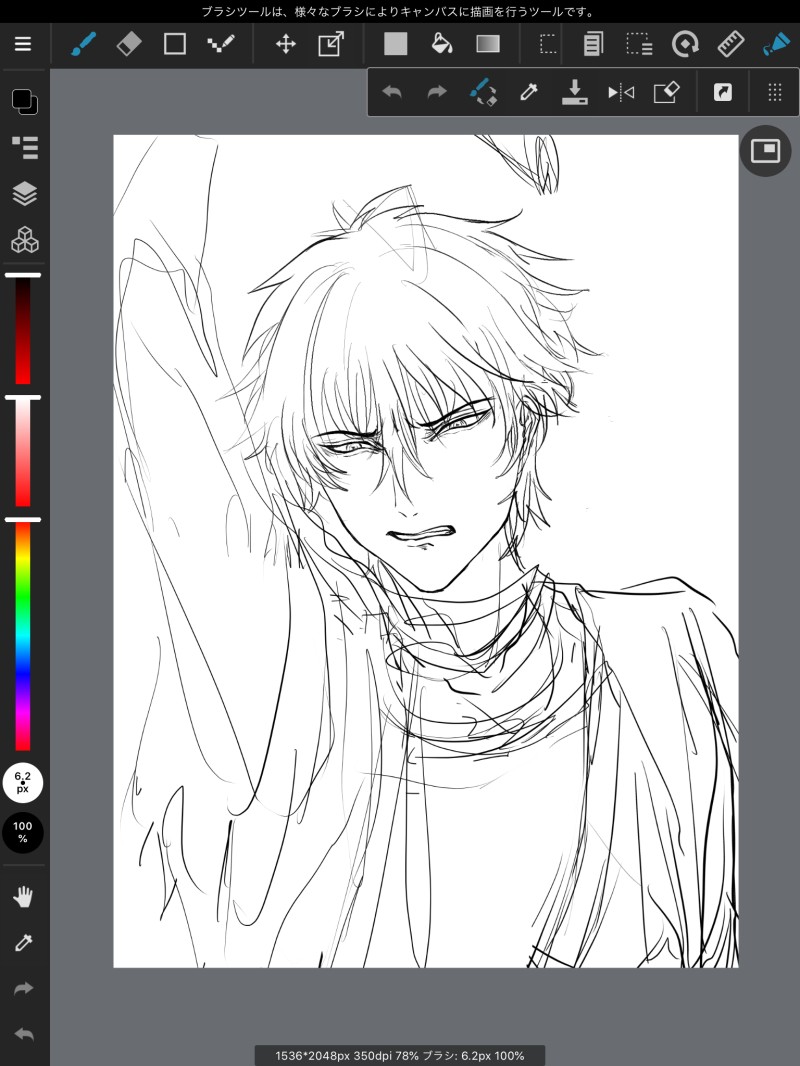The image size is (800, 1066).
Task: Redo with the toolbar forward arrow
Action: 437,92
